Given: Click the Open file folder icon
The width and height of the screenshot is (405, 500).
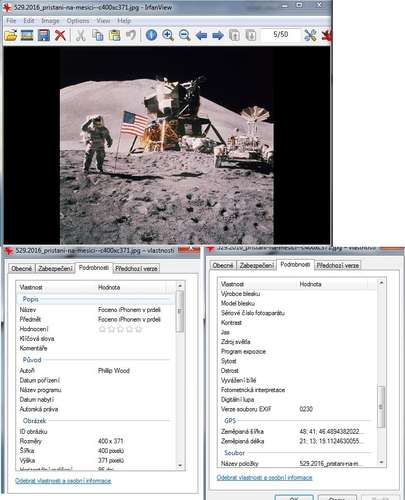Looking at the screenshot, I should point(11,35).
